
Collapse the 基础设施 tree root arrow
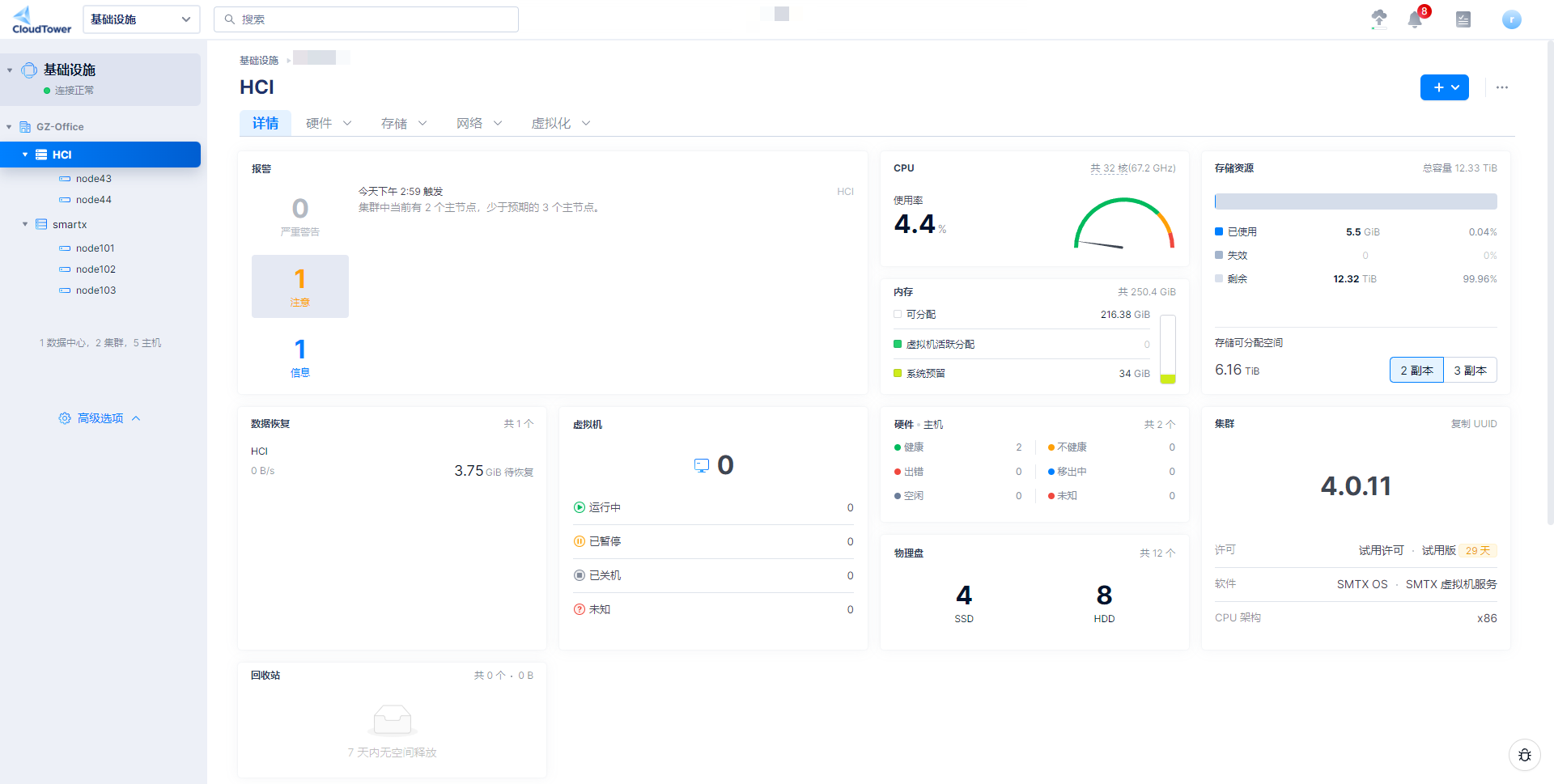coord(10,70)
